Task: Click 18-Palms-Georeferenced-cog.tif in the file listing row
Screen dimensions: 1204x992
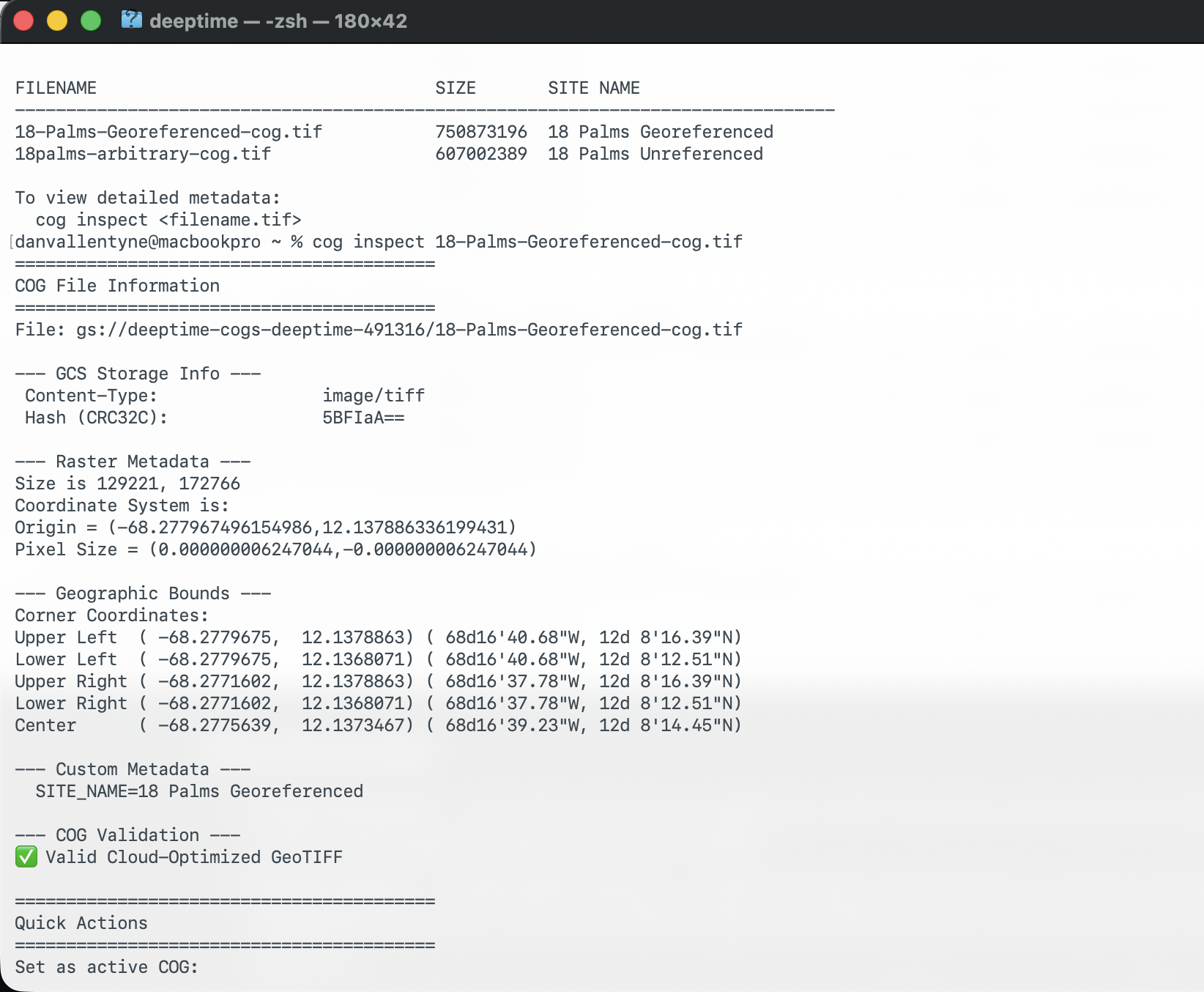Action: (x=168, y=132)
